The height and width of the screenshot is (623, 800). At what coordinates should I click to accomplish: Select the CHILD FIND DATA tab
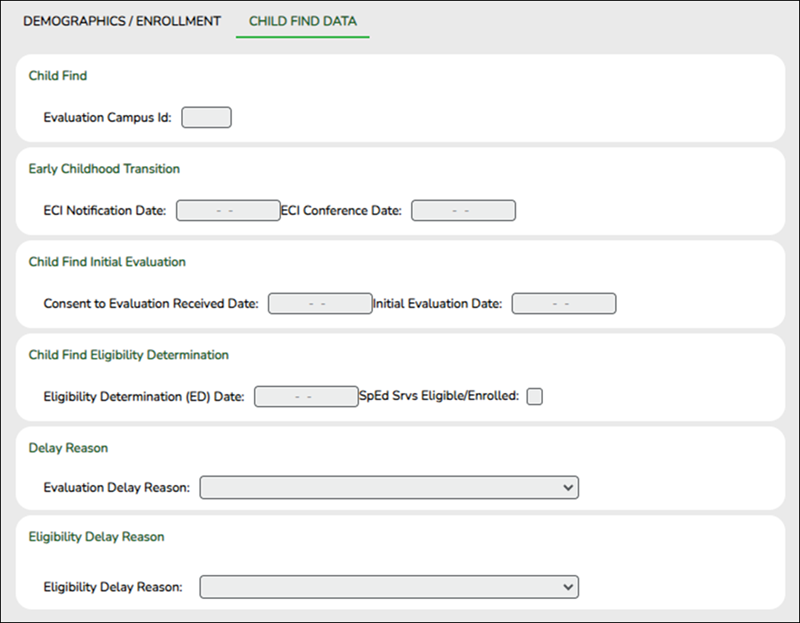pos(302,20)
